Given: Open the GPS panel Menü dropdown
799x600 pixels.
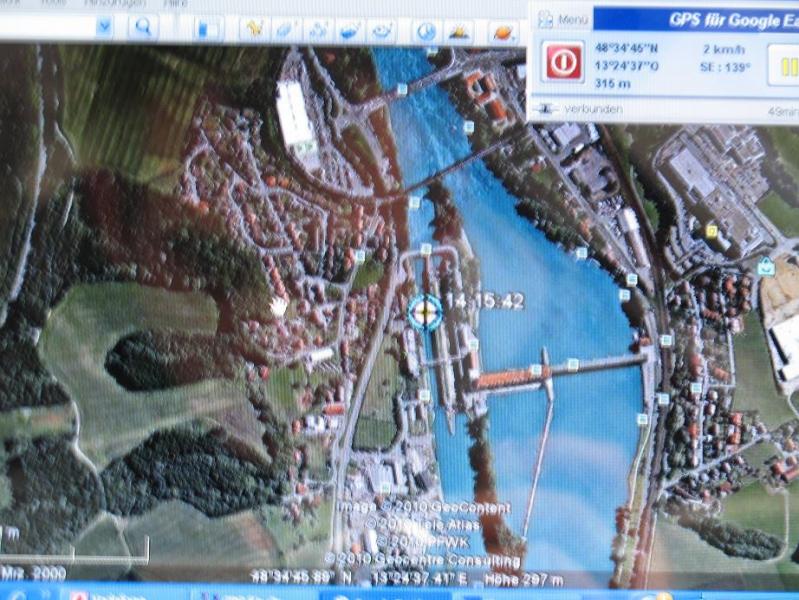Looking at the screenshot, I should pyautogui.click(x=566, y=18).
